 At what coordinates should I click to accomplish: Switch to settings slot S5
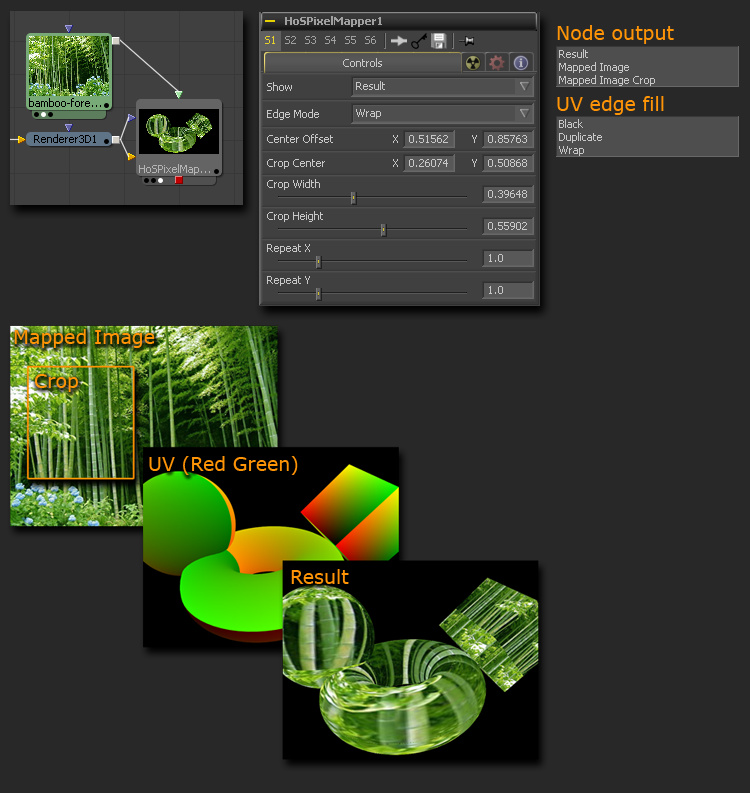[350, 40]
